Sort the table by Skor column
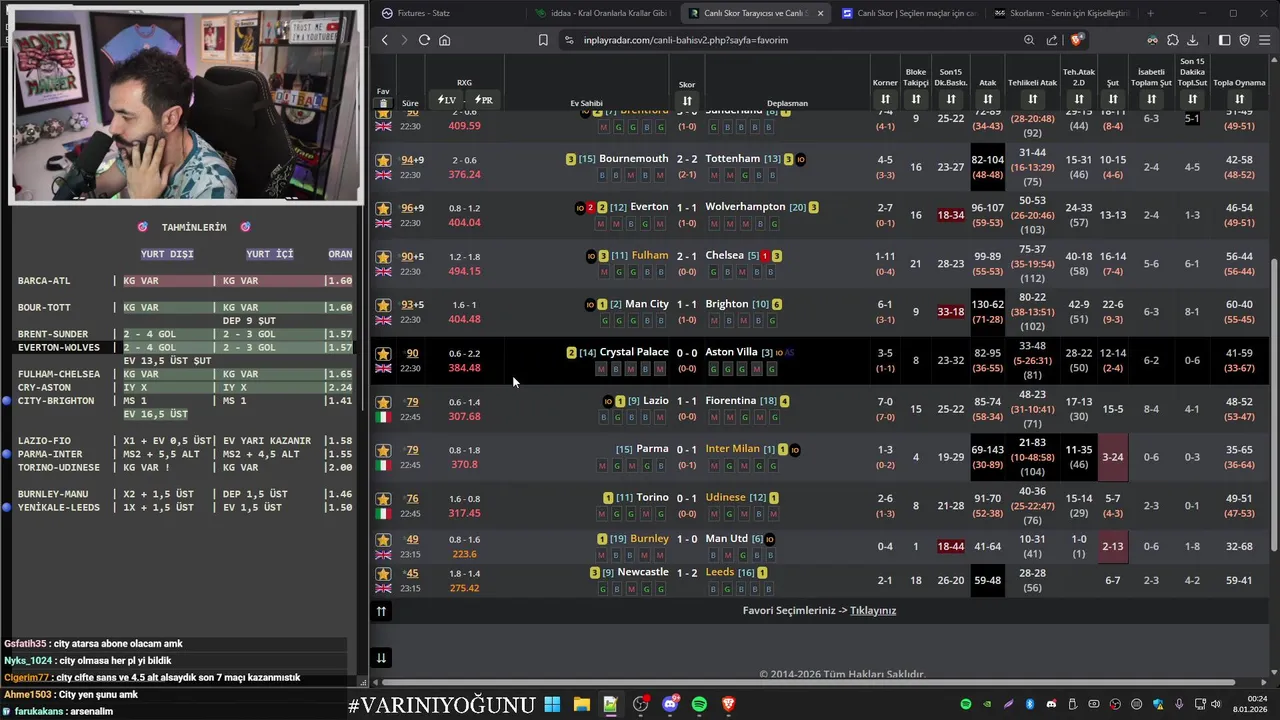Image resolution: width=1280 pixels, height=720 pixels. coord(687,101)
